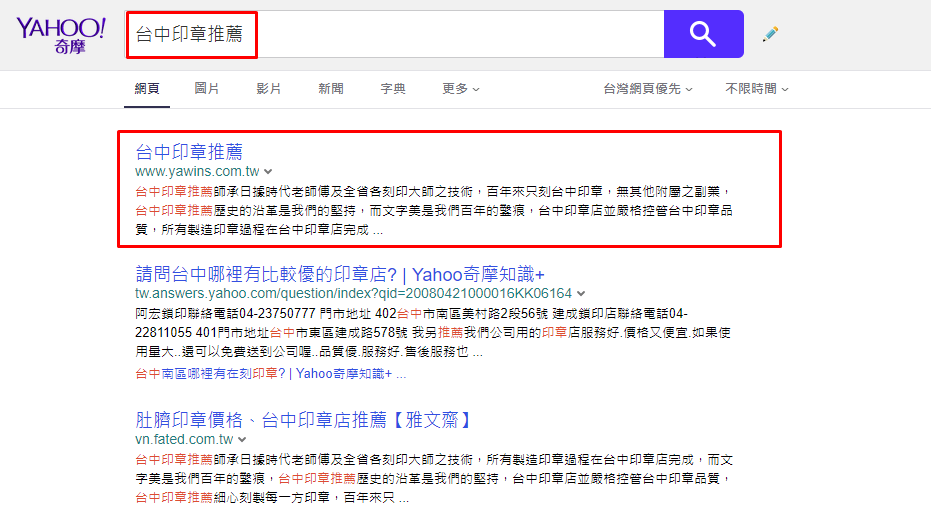
Task: Open 請問台中哪裡有比較優的印章店 result link
Action: coord(340,274)
